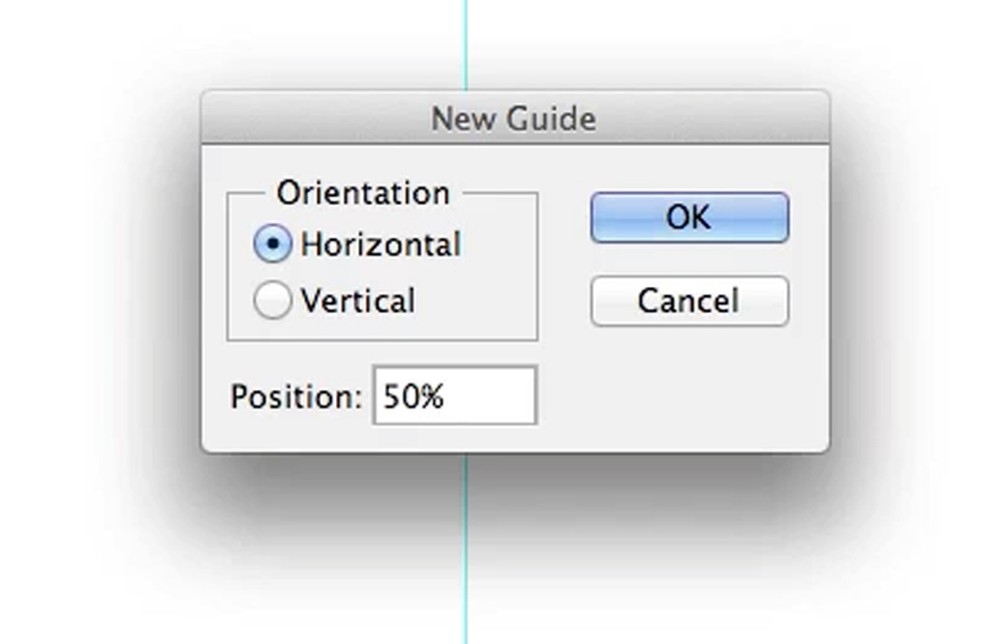The width and height of the screenshot is (984, 644).
Task: Focus the Position input field
Action: pos(455,396)
